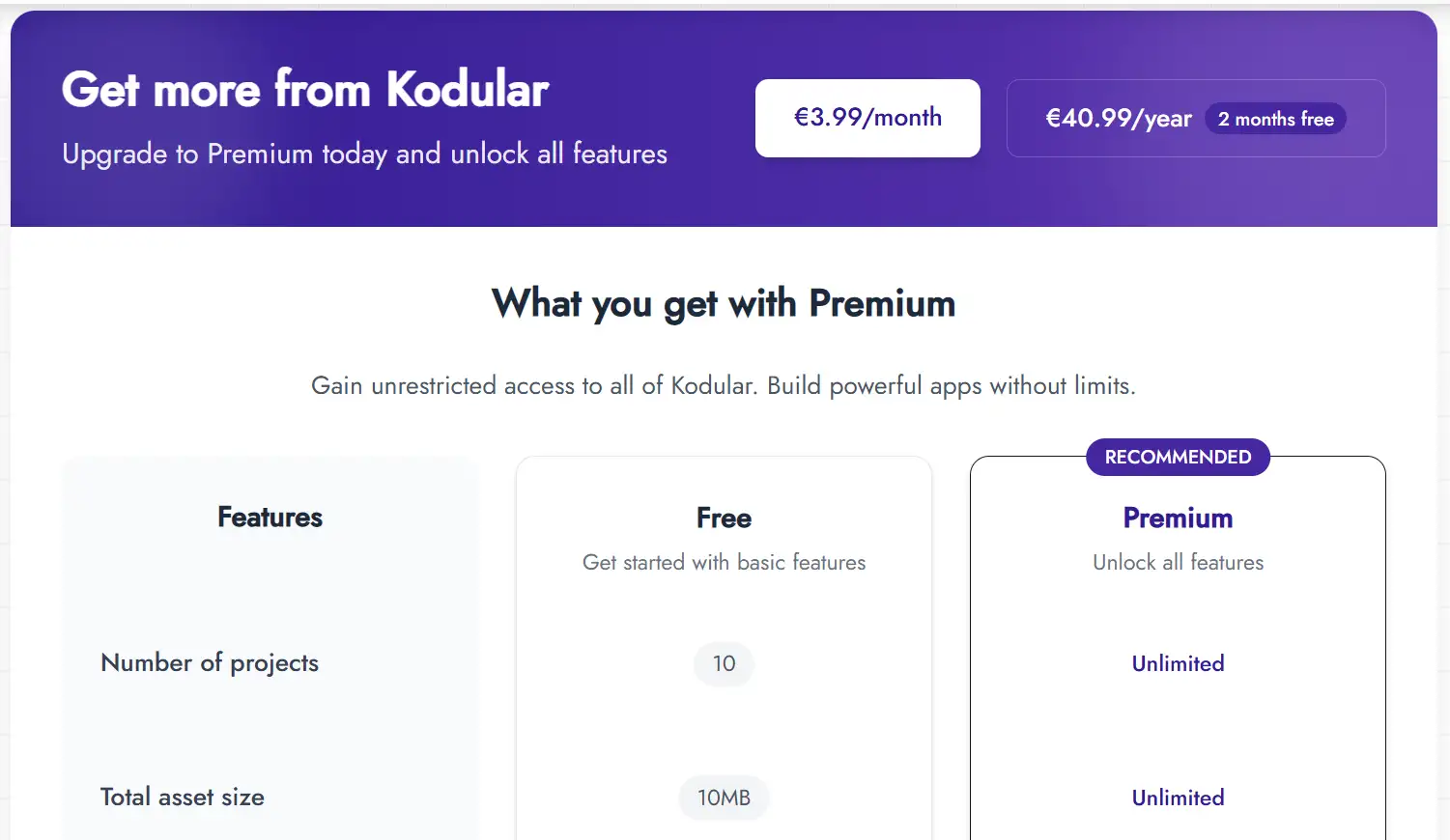Click the "Get more from Kodular" heading
Screen dimensions: 1450x840
305,89
